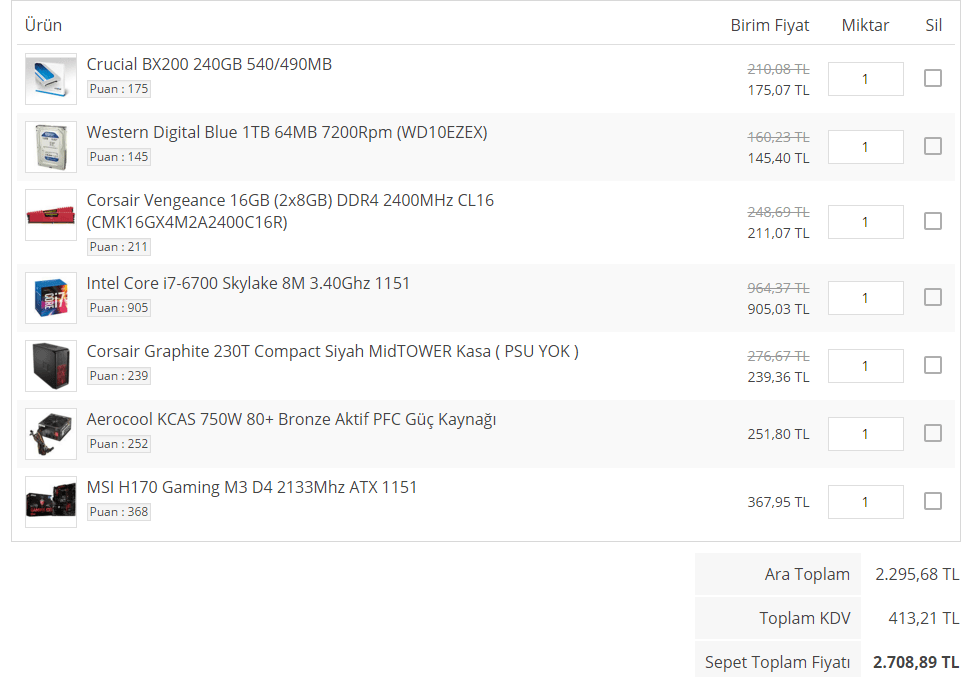Open the Intel Core i7-6700 Skylake product link
Image resolution: width=972 pixels, height=677 pixels.
pos(248,283)
